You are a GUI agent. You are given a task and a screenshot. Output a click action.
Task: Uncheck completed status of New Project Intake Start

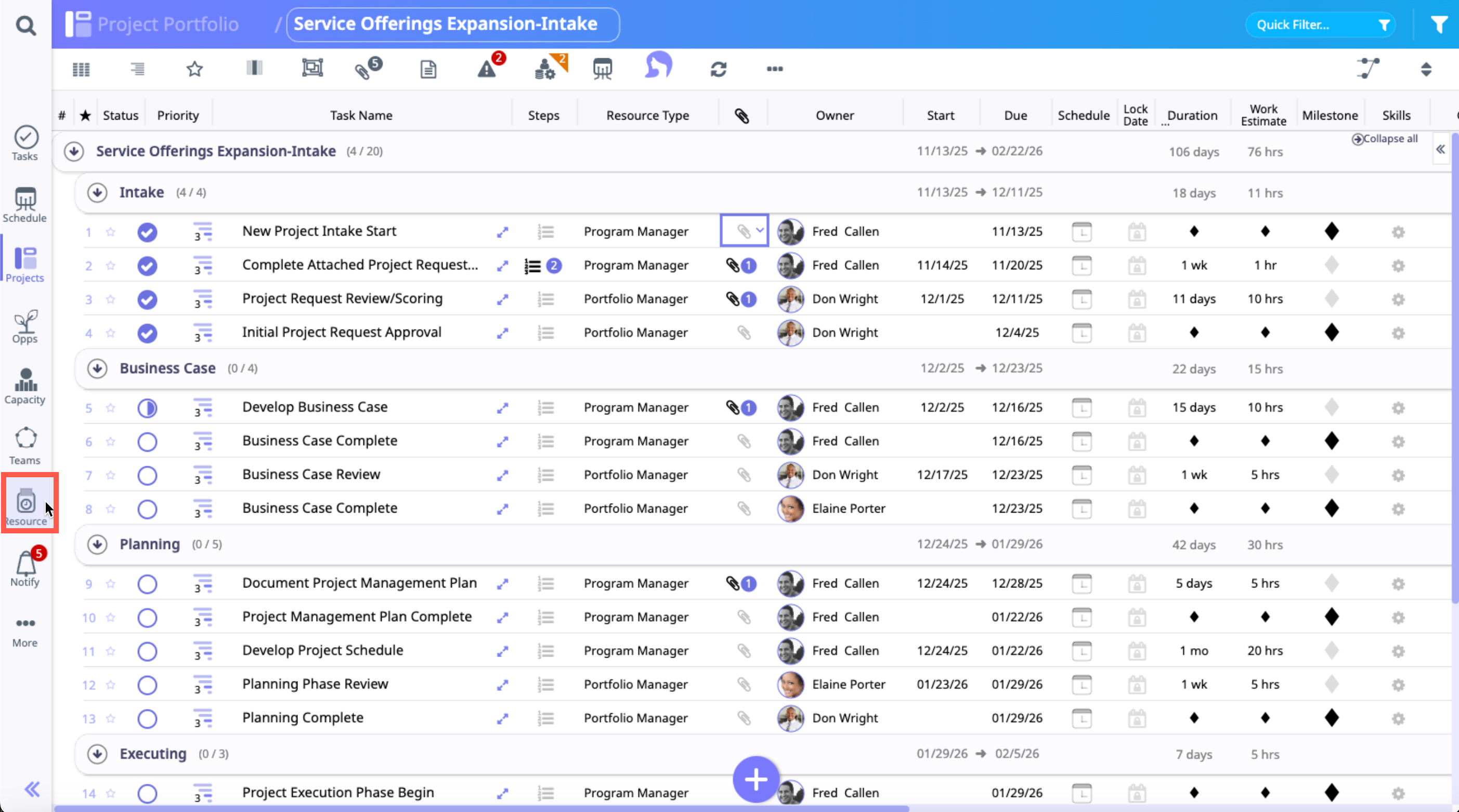[147, 232]
